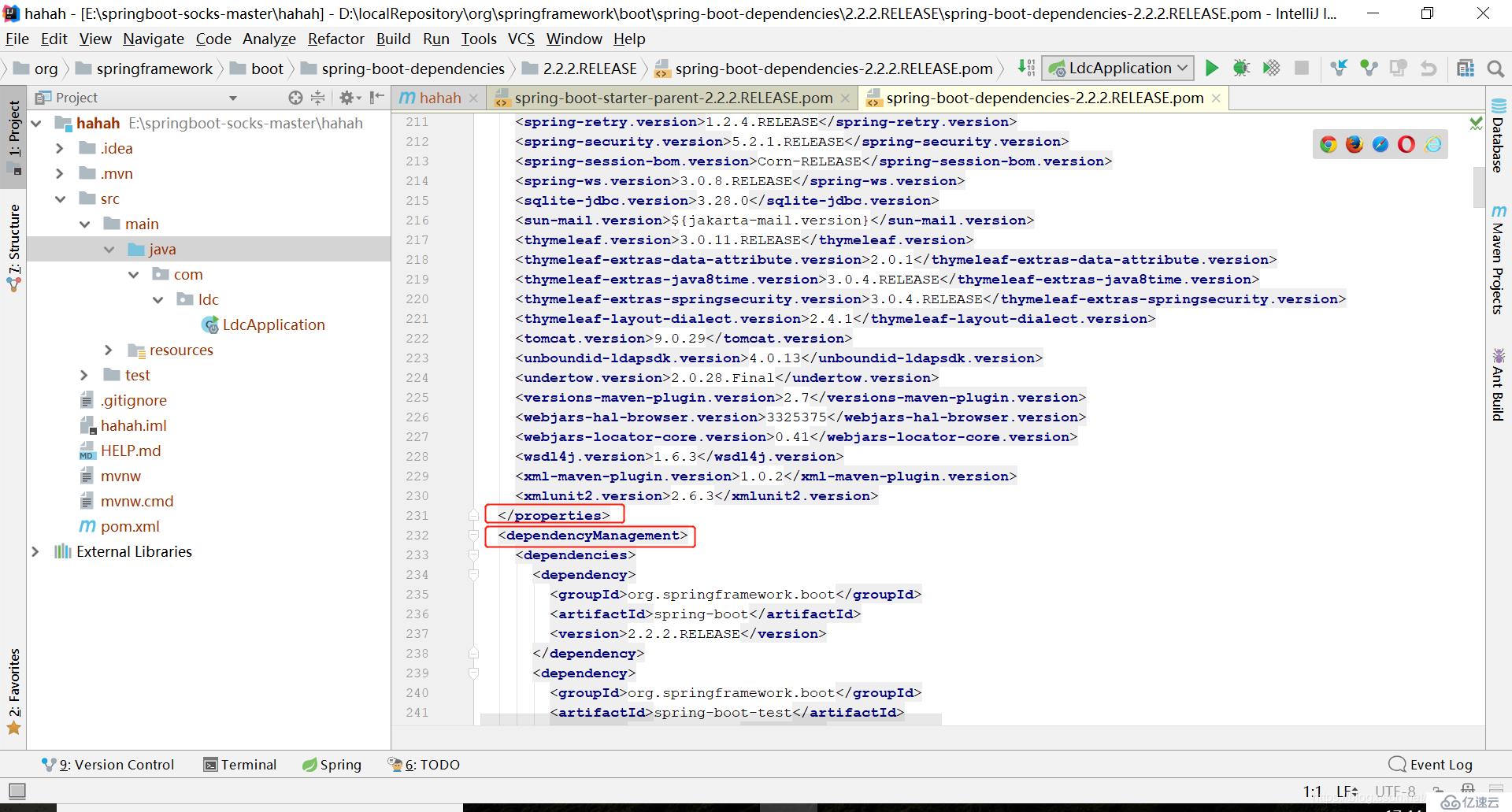This screenshot has width=1512, height=812.
Task: Click the editor vertical scrollbar thumb
Action: click(1478, 187)
